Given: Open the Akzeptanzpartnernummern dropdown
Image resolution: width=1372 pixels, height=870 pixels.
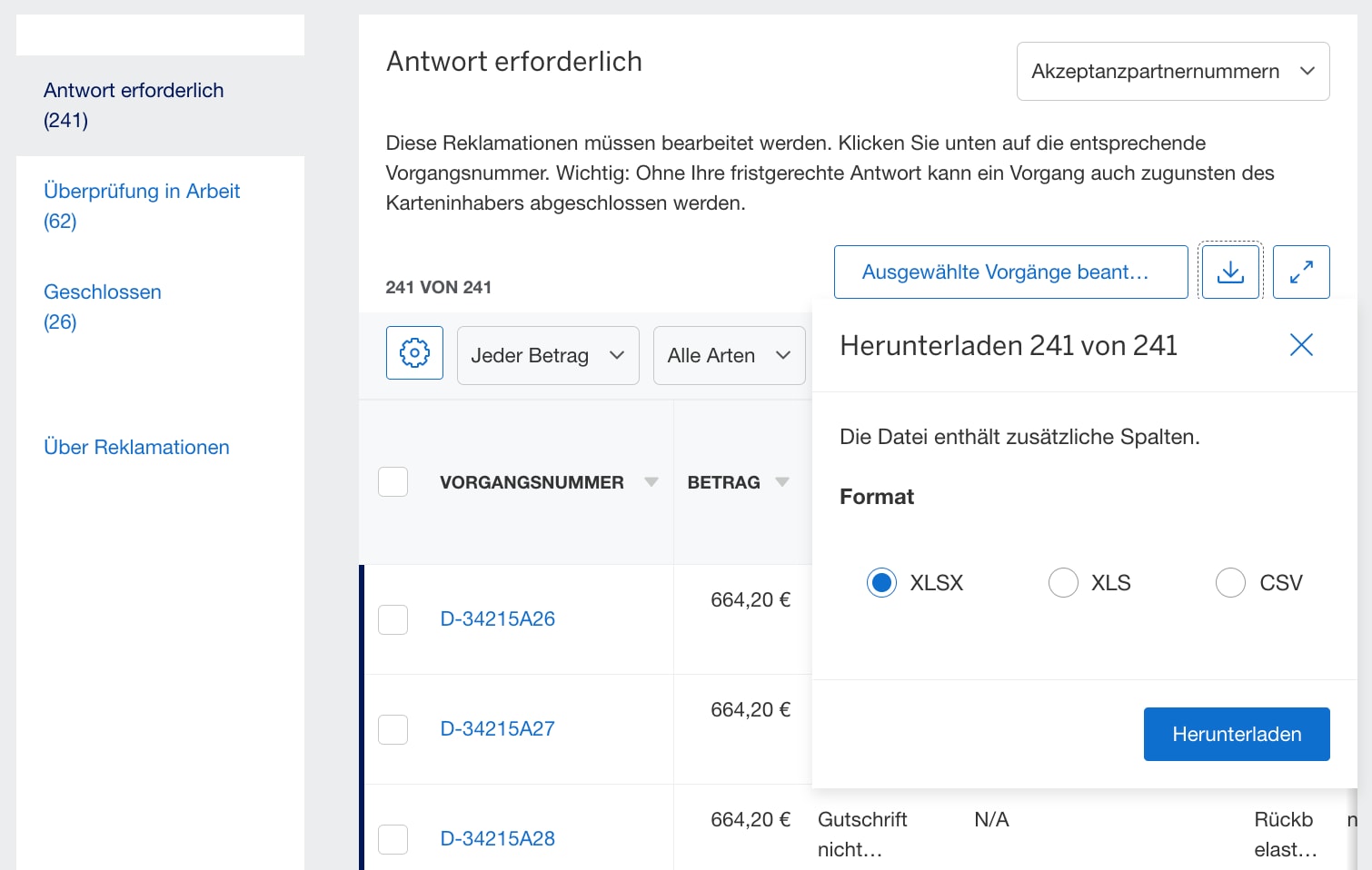Looking at the screenshot, I should [x=1172, y=71].
